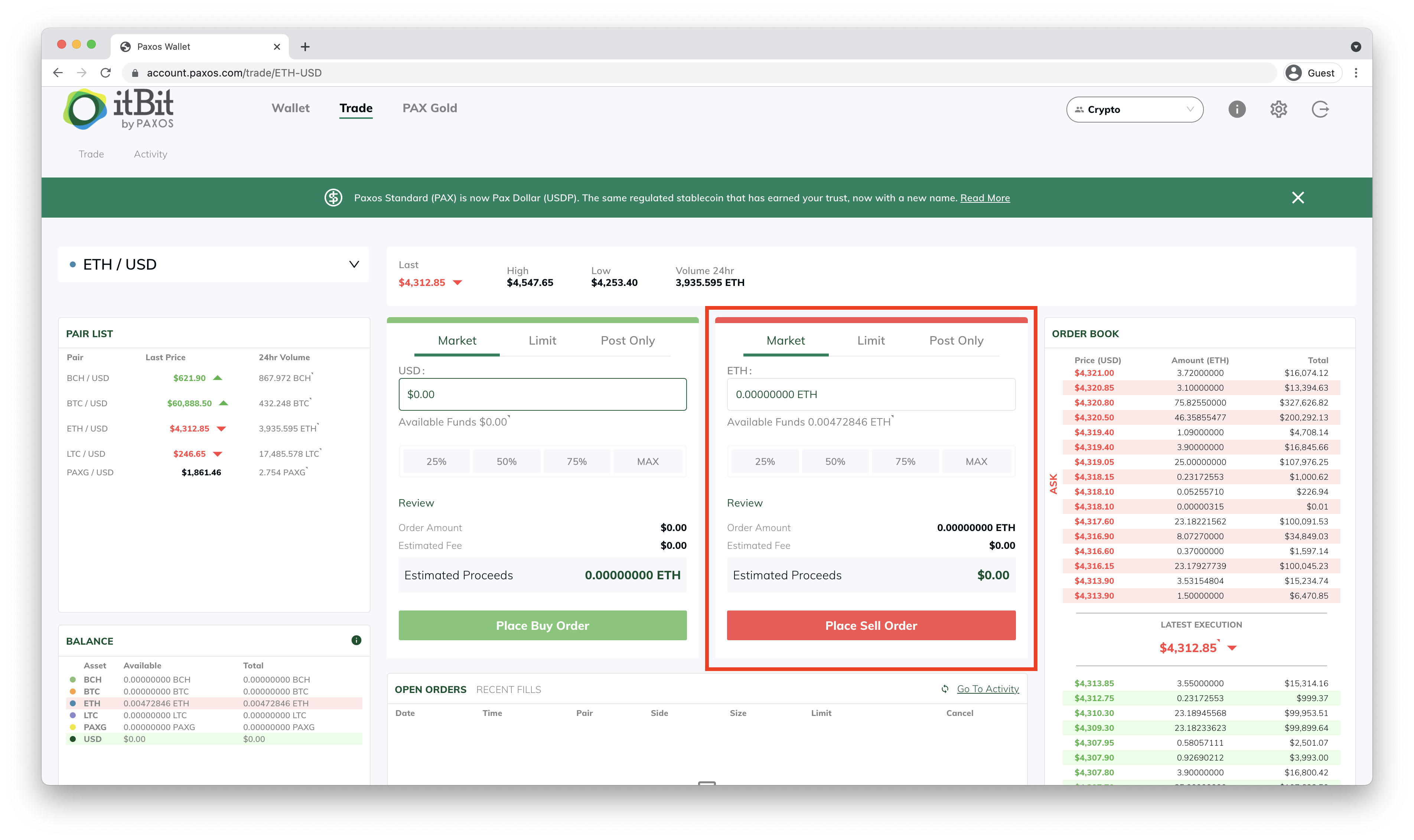This screenshot has width=1414, height=840.
Task: Select the Market tab in the buy panel
Action: tap(457, 341)
